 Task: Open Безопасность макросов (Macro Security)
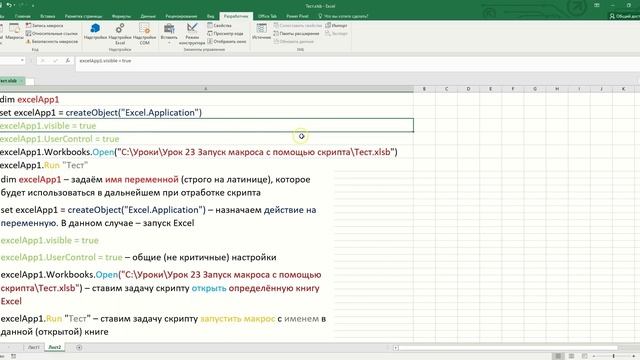[52, 41]
